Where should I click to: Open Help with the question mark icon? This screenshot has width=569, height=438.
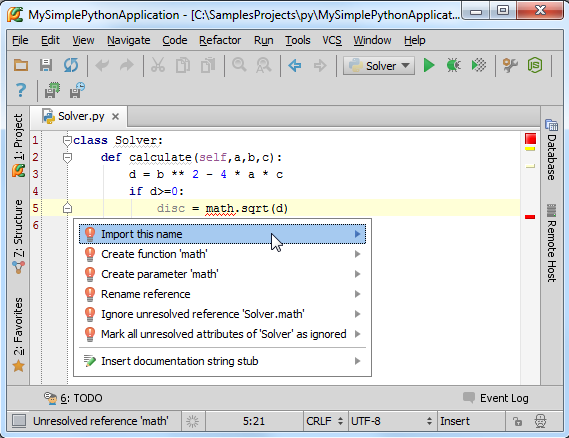(21, 90)
